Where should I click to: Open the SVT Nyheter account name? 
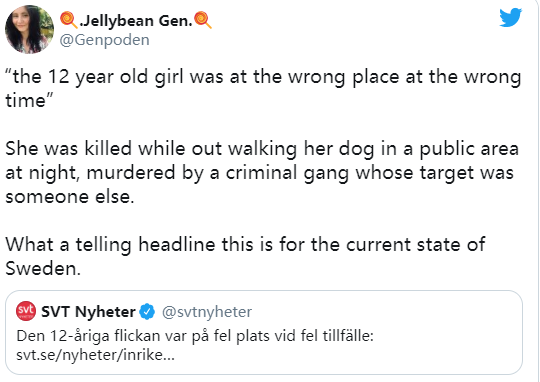[x=89, y=312]
